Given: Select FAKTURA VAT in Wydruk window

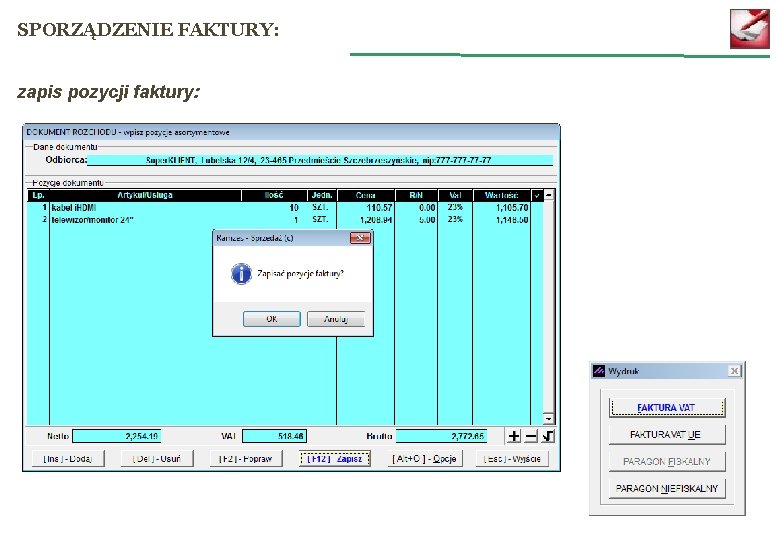Looking at the screenshot, I should 667,408.
